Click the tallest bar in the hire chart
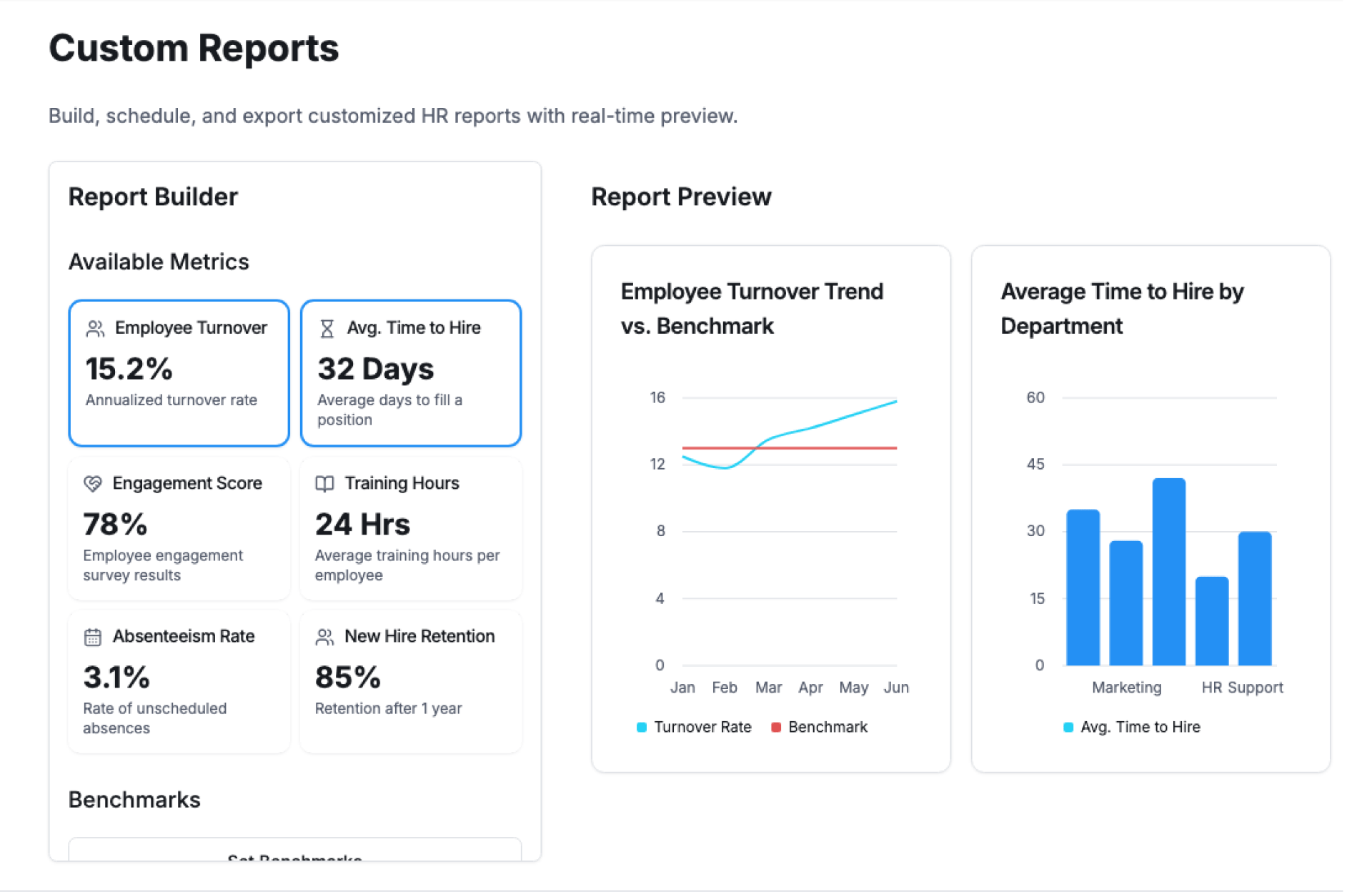This screenshot has height=892, width=1372. click(1168, 572)
